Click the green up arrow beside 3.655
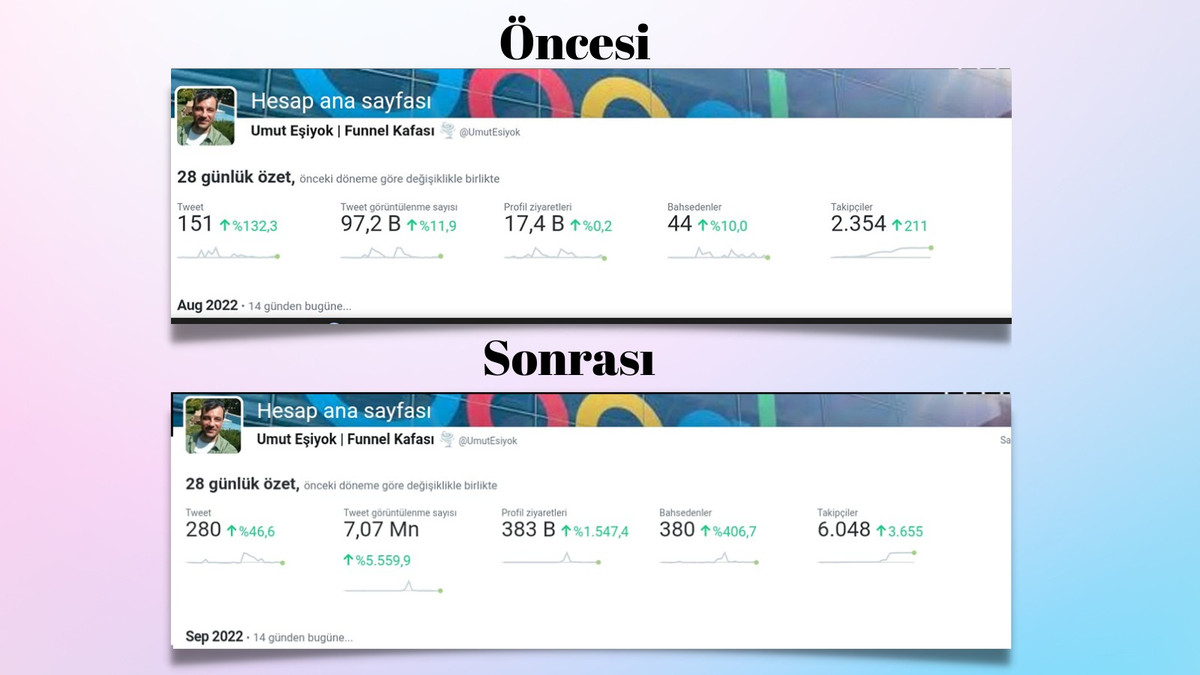This screenshot has width=1200, height=675. point(882,531)
